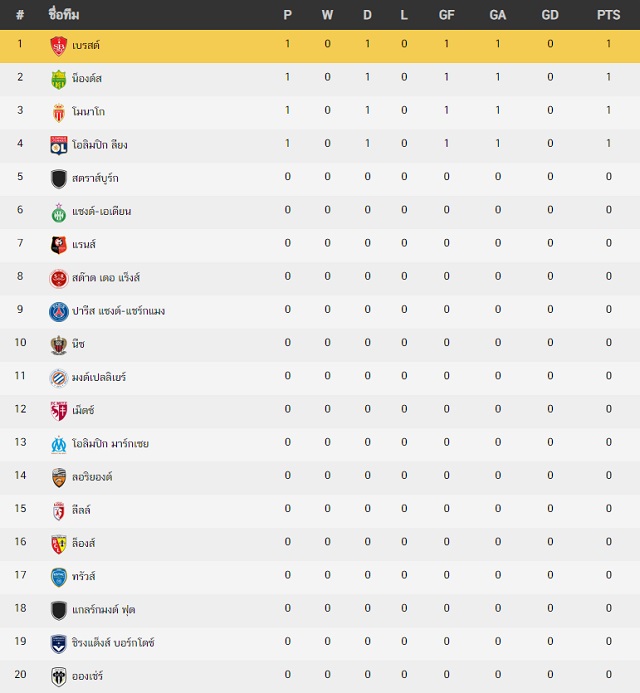This screenshot has width=640, height=693.
Task: Open the สตราส์บูร์ก team name link
Action: pos(95,178)
